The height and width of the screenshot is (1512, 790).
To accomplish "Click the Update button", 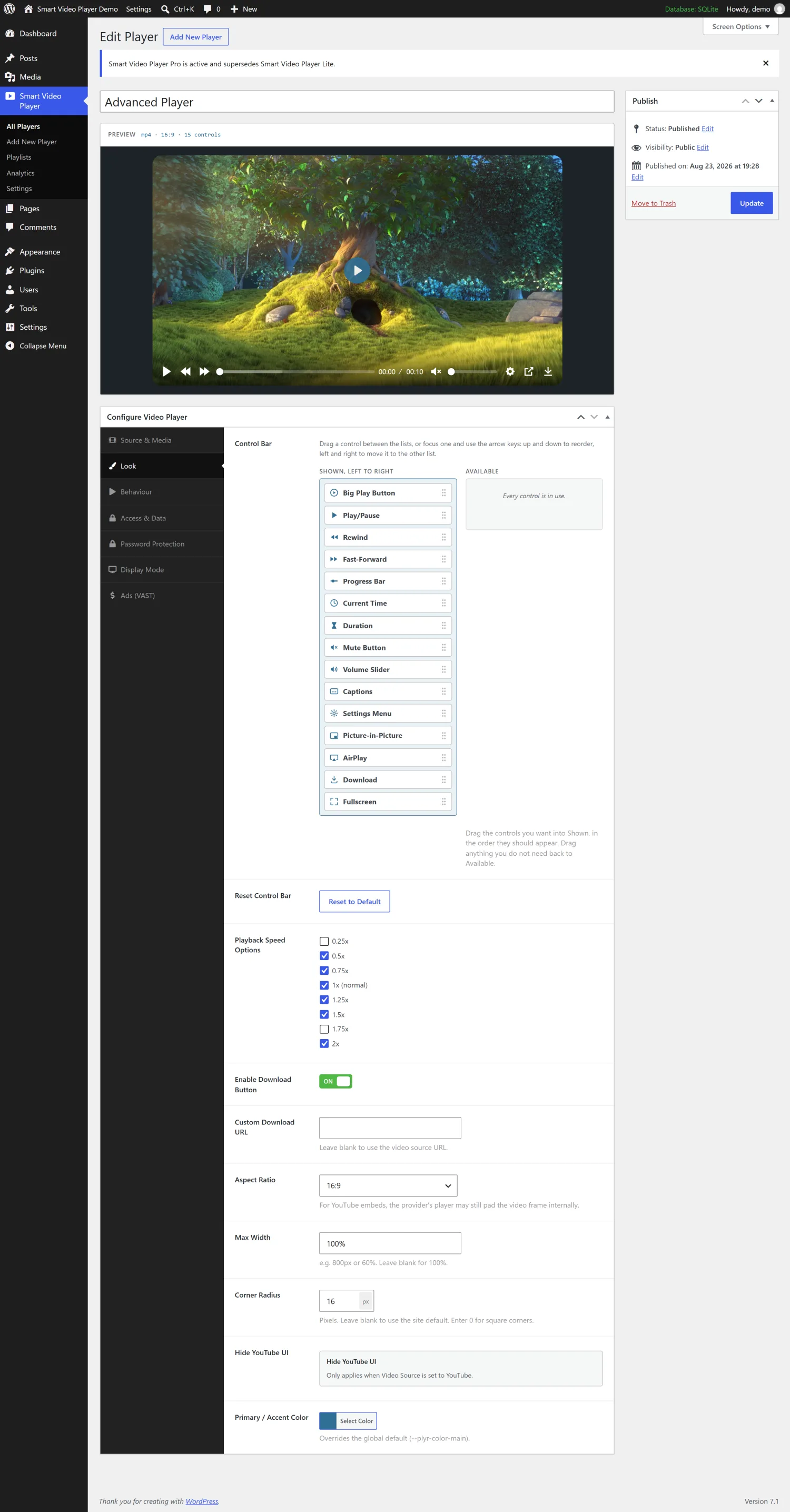I will pos(752,203).
